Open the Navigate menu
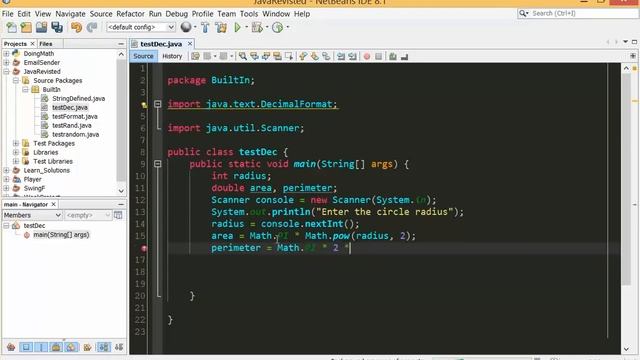This screenshot has height=360, width=640. 70,14
